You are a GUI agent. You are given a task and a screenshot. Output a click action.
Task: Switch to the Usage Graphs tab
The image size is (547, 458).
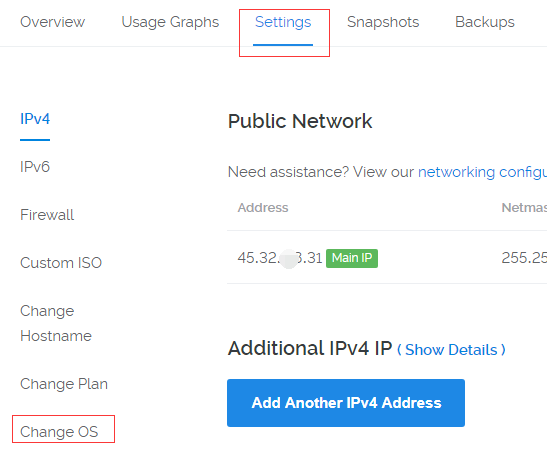coord(170,22)
